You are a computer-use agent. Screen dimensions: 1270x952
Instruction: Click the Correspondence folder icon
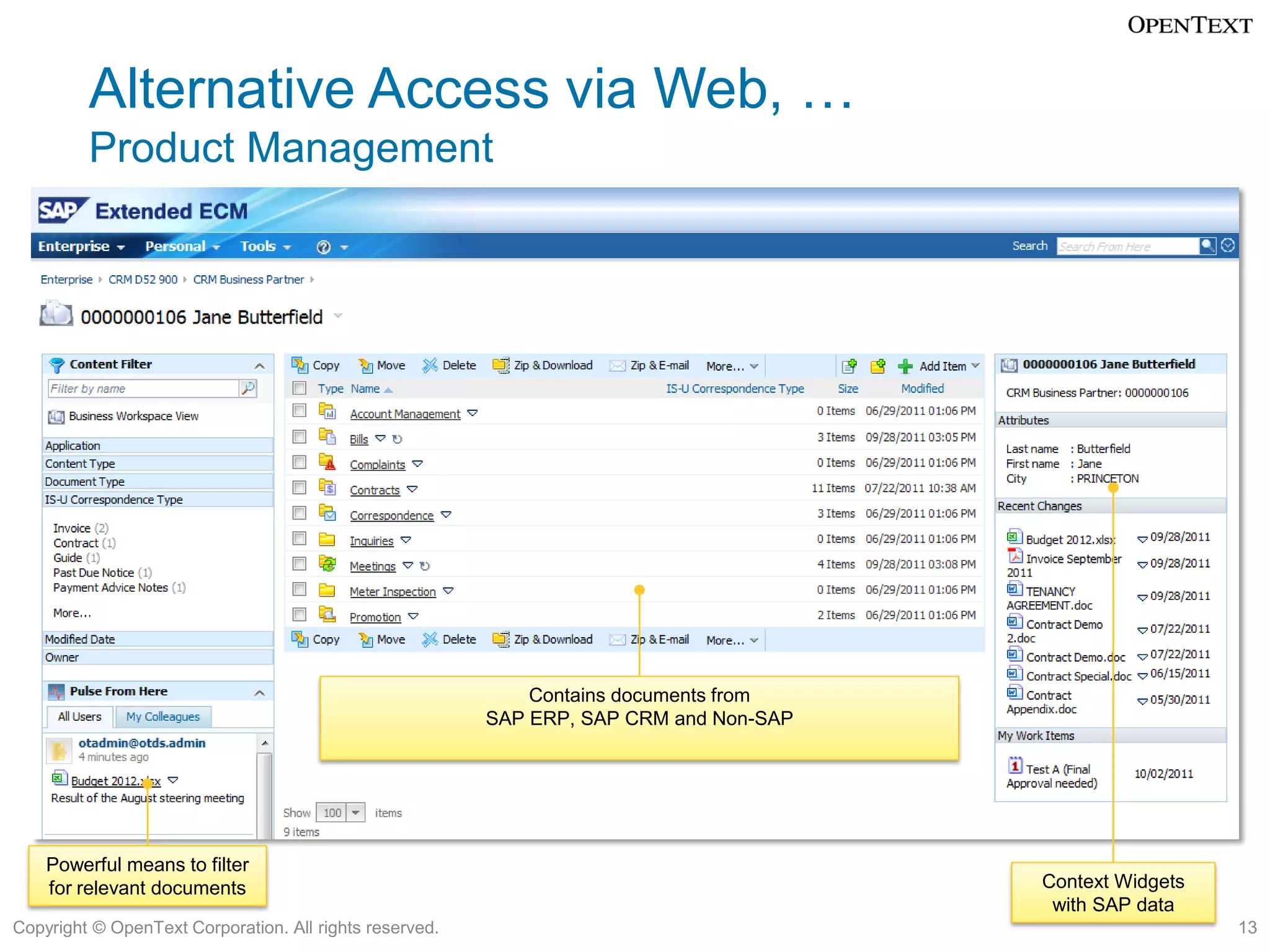(327, 513)
